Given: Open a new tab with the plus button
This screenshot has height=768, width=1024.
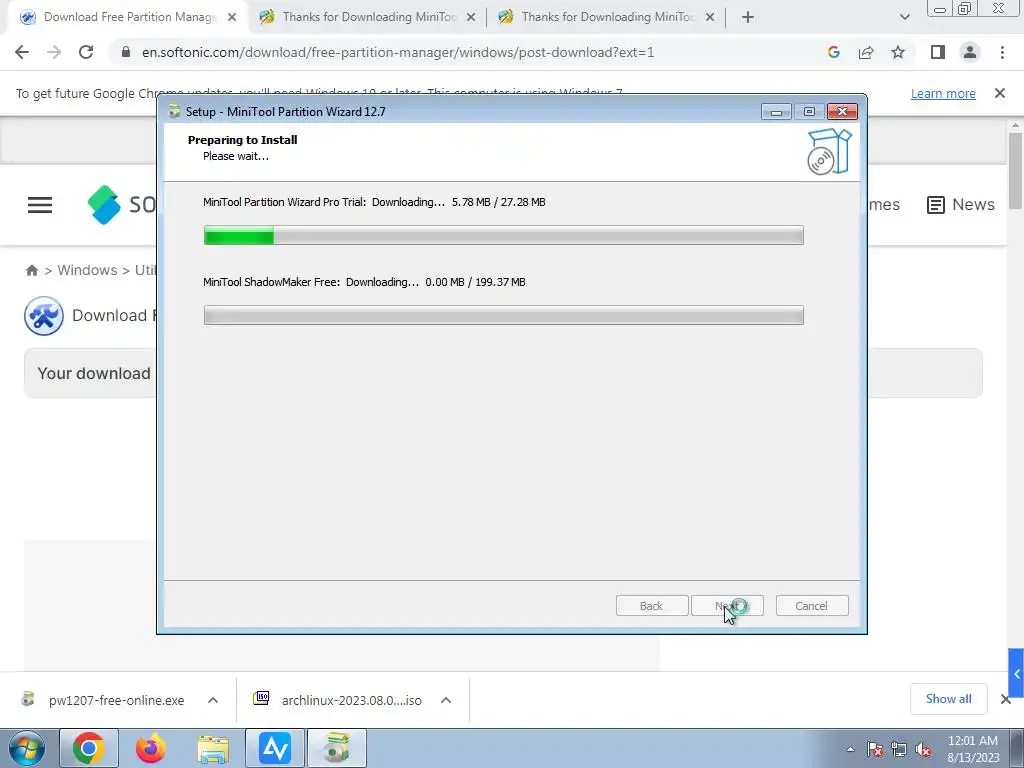Looking at the screenshot, I should tap(748, 18).
